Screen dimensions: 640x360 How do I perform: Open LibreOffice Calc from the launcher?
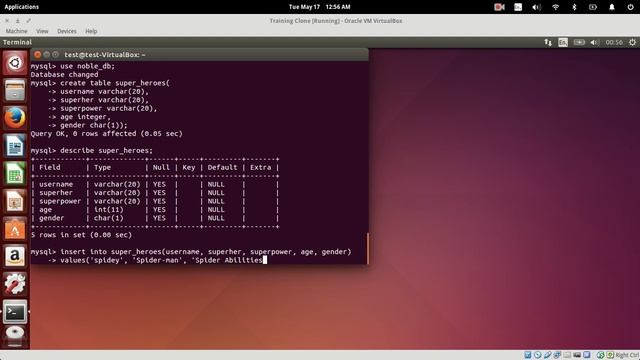[x=15, y=173]
